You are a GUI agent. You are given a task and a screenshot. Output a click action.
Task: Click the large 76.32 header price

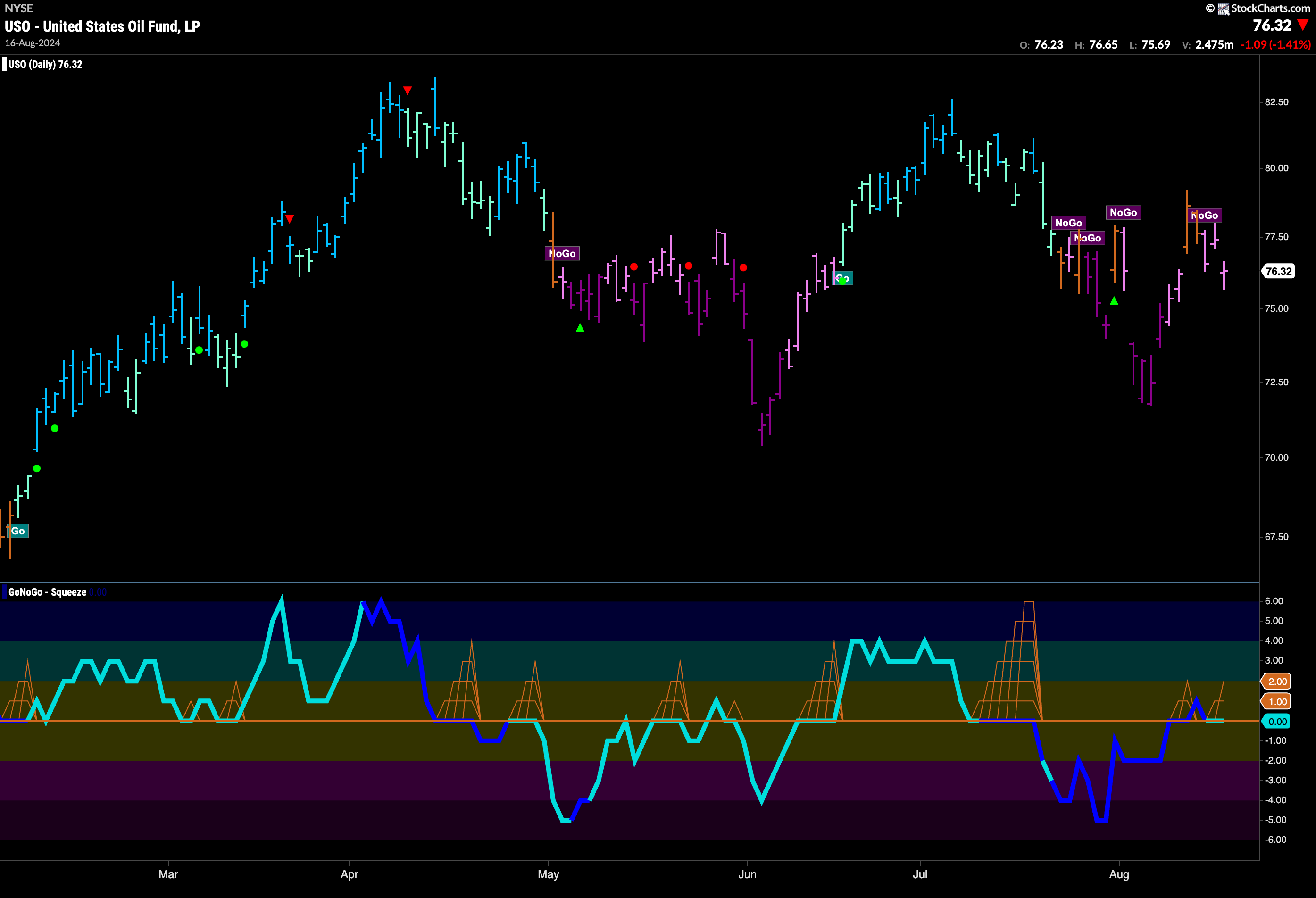click(x=1272, y=25)
